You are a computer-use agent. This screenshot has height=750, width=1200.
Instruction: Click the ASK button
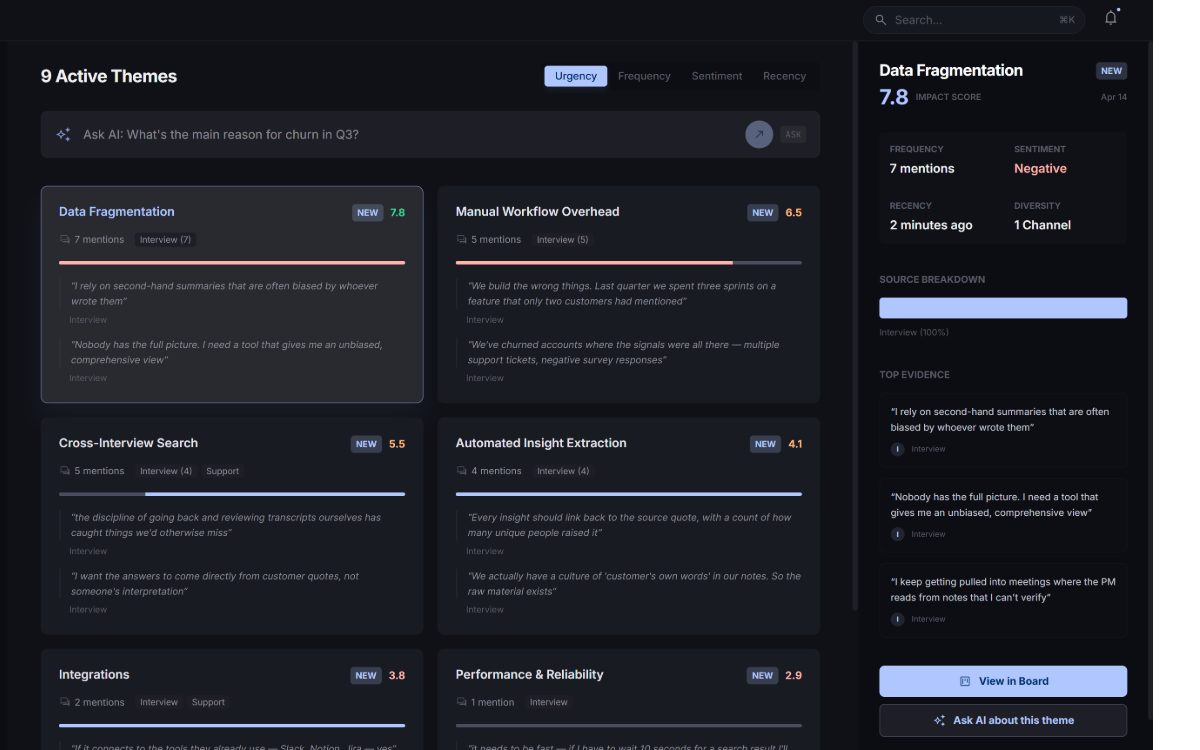793,134
